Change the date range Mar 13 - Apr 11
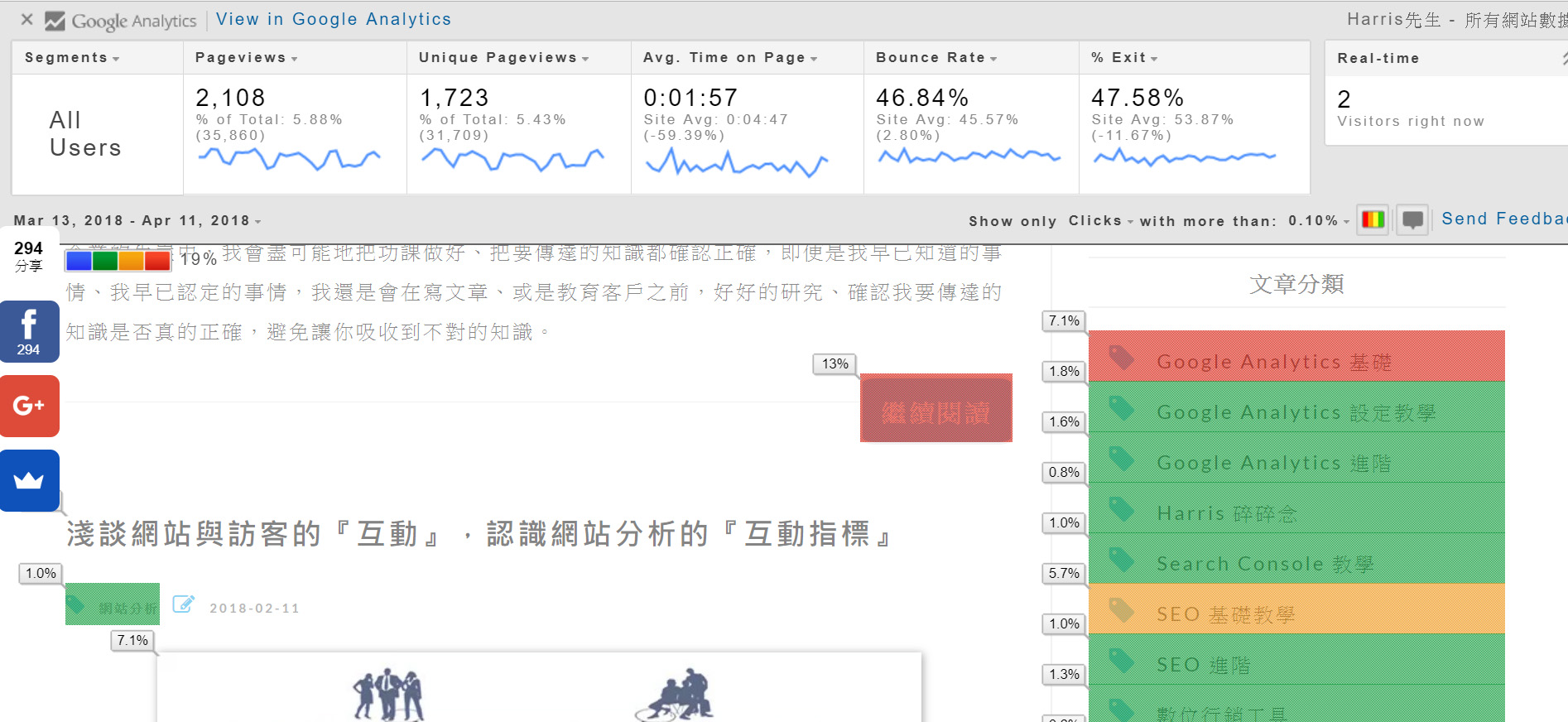This screenshot has width=1568, height=722. coord(137,221)
